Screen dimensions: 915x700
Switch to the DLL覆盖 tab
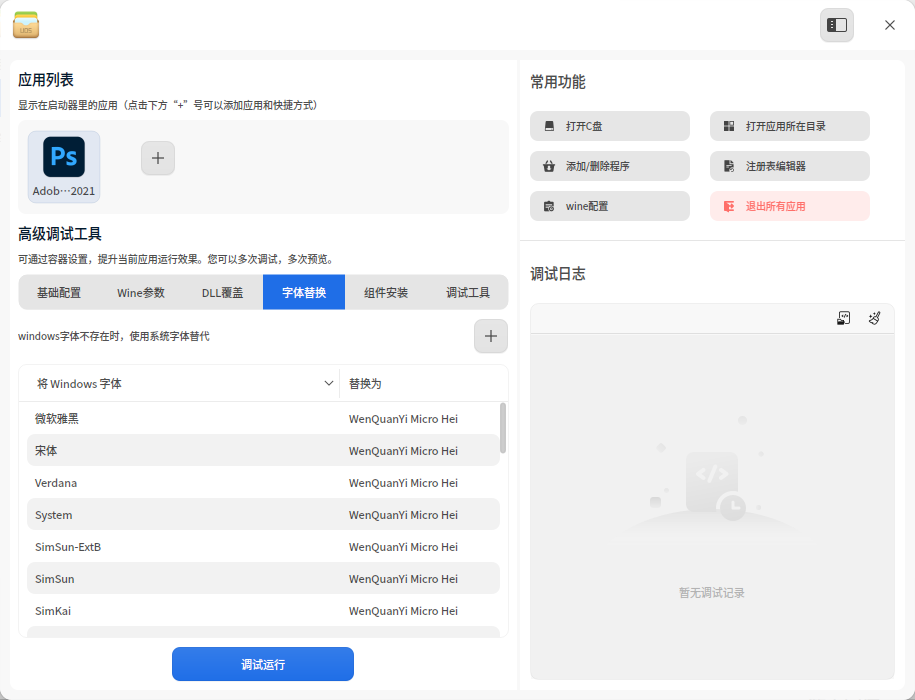222,292
